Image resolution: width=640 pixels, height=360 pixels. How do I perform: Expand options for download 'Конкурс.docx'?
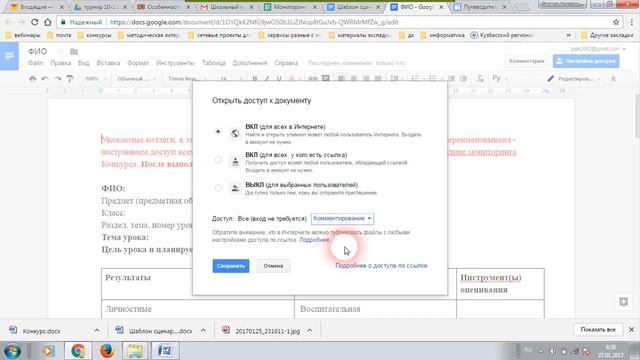pyautogui.click(x=97, y=331)
